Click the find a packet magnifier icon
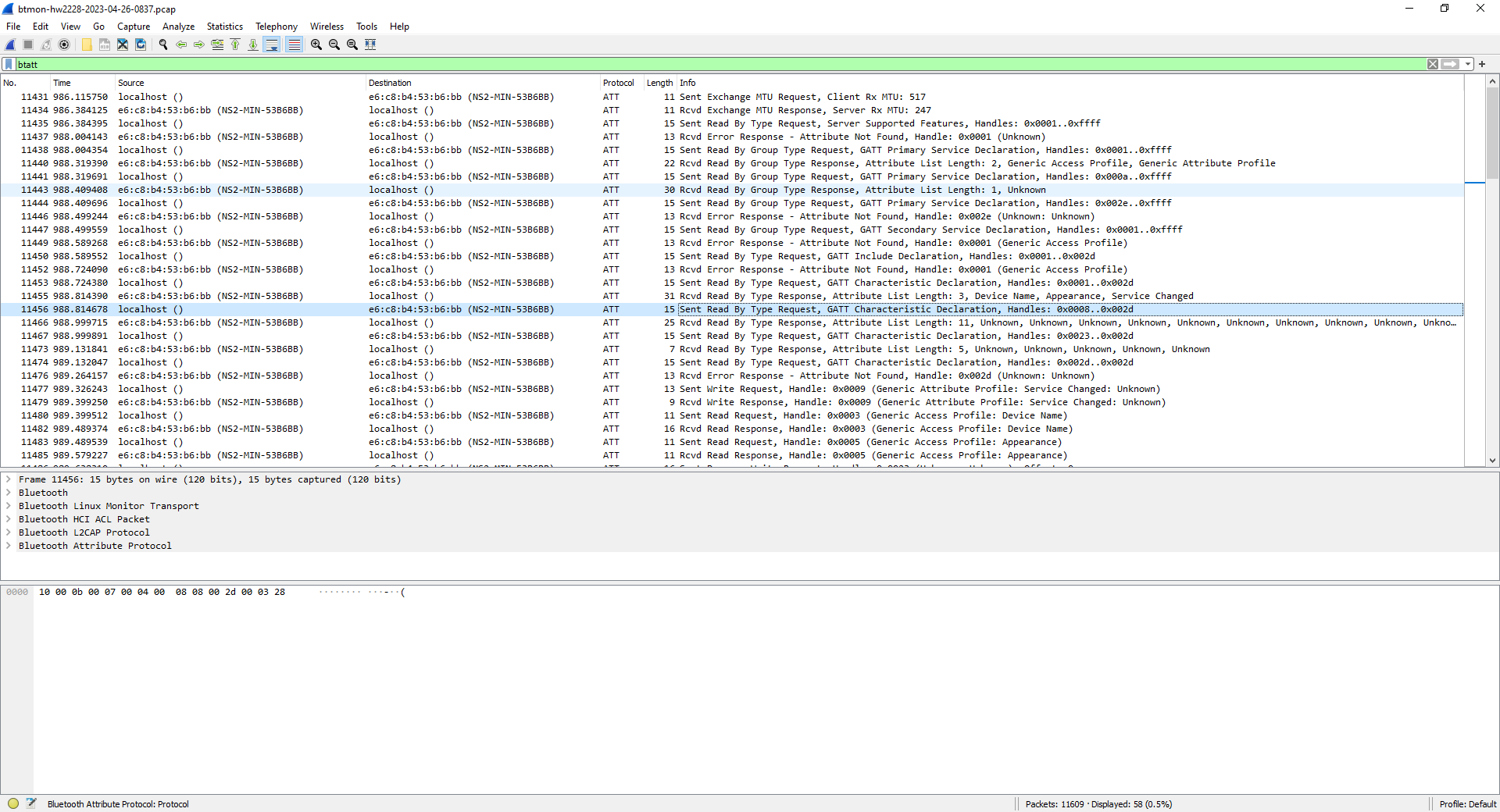This screenshot has width=1500, height=812. (x=163, y=45)
